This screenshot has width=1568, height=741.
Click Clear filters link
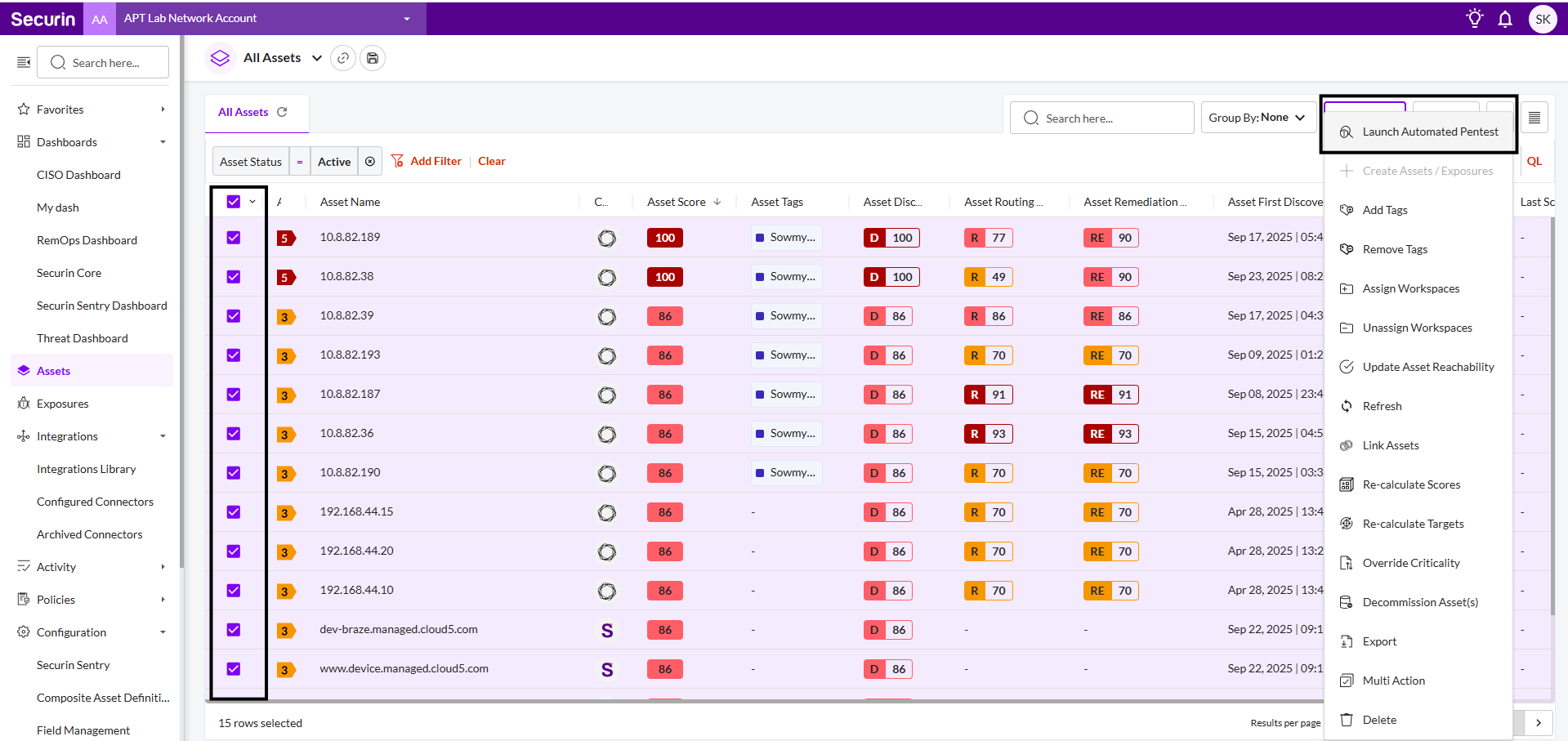[492, 161]
